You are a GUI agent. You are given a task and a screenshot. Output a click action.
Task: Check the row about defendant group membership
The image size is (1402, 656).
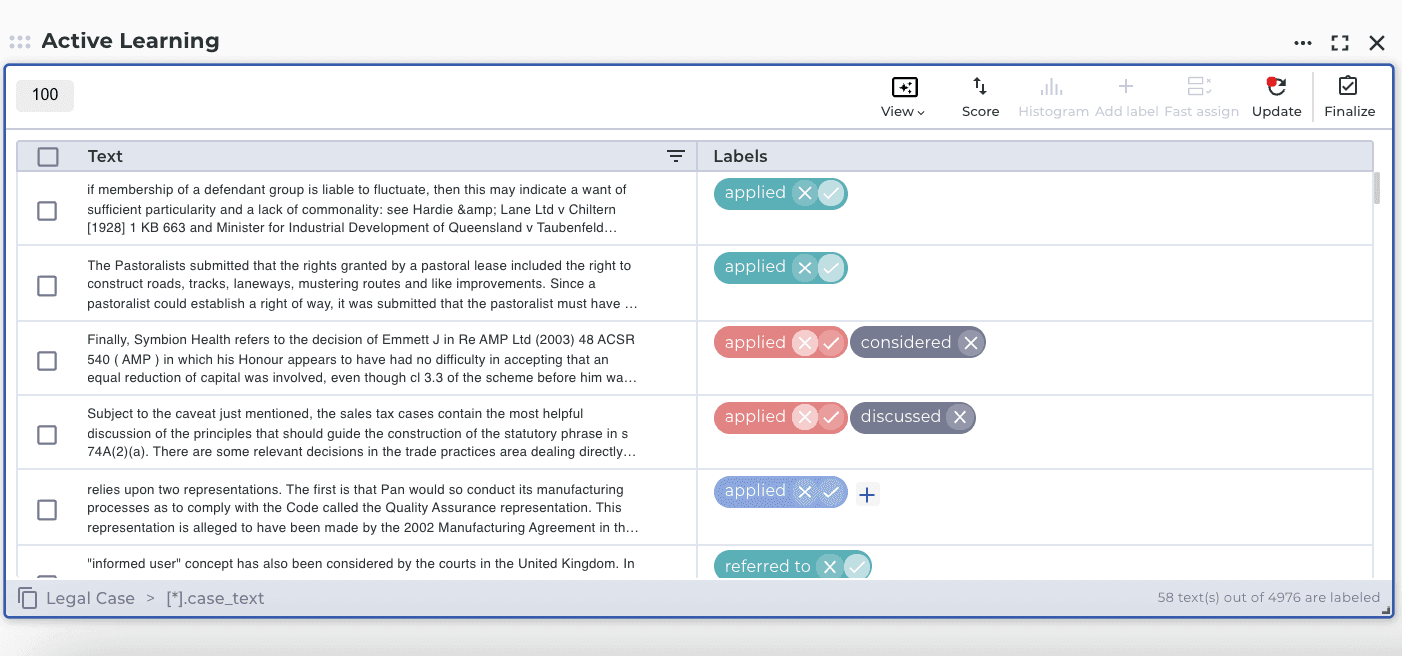[x=46, y=210]
